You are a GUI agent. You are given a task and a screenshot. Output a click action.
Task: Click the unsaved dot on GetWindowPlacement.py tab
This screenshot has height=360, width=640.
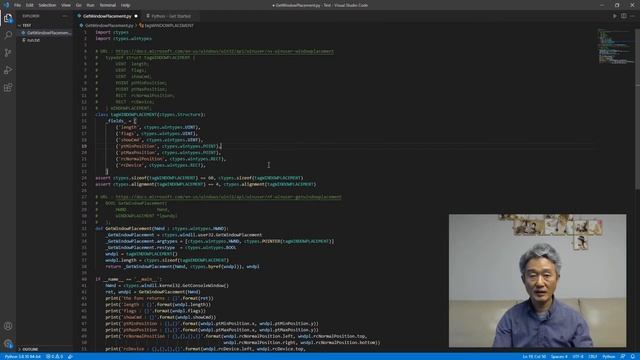pyautogui.click(x=136, y=16)
